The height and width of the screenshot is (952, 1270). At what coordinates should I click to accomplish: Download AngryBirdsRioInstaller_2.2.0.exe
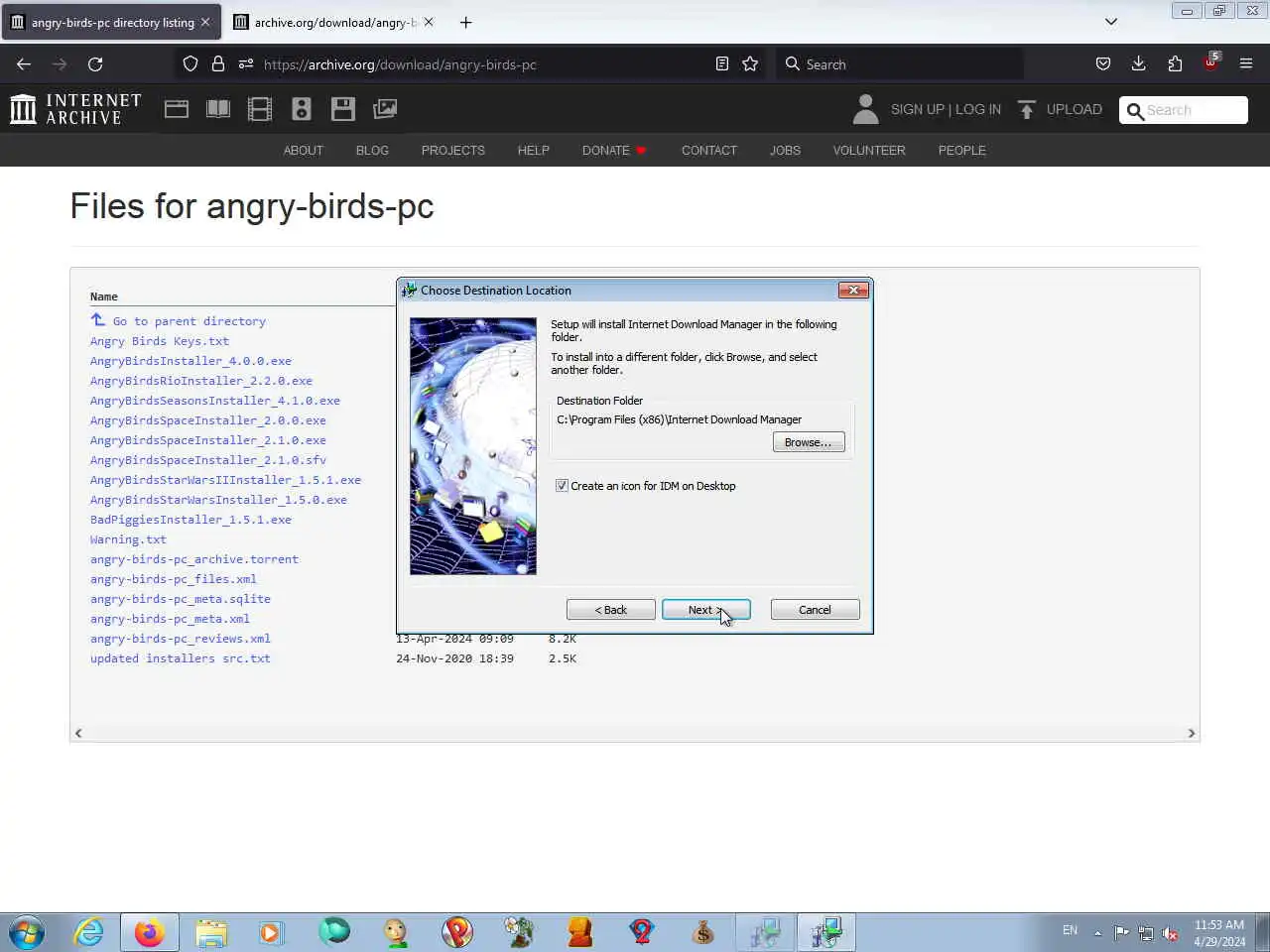click(x=201, y=381)
